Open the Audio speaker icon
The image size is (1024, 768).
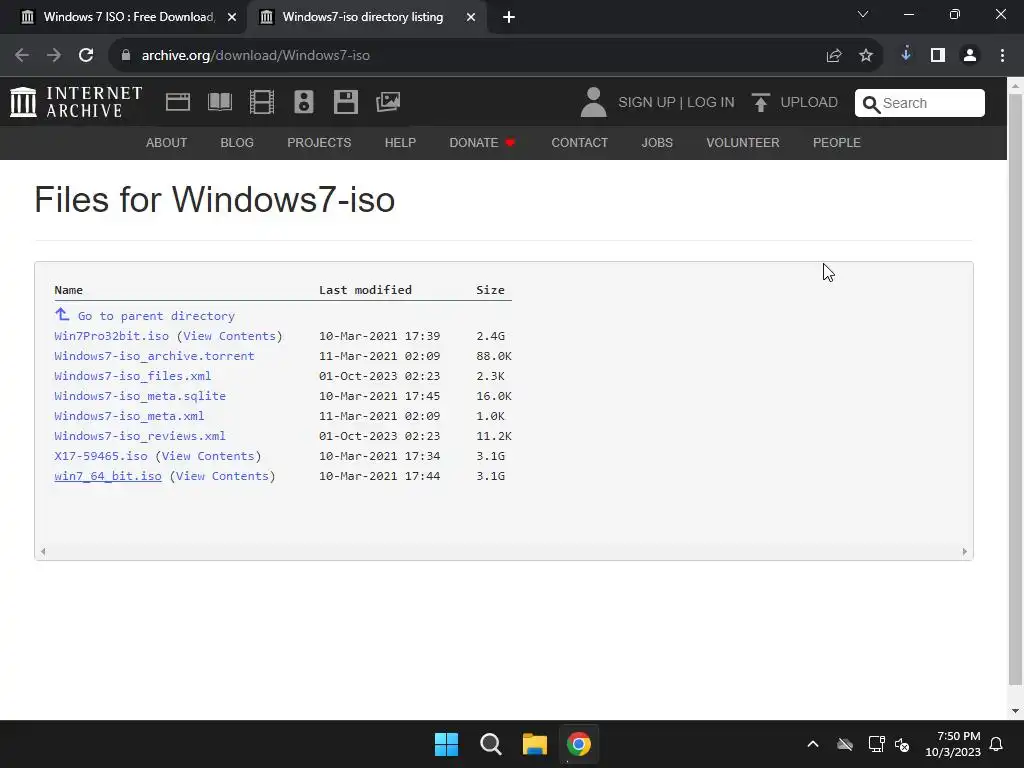[x=304, y=102]
